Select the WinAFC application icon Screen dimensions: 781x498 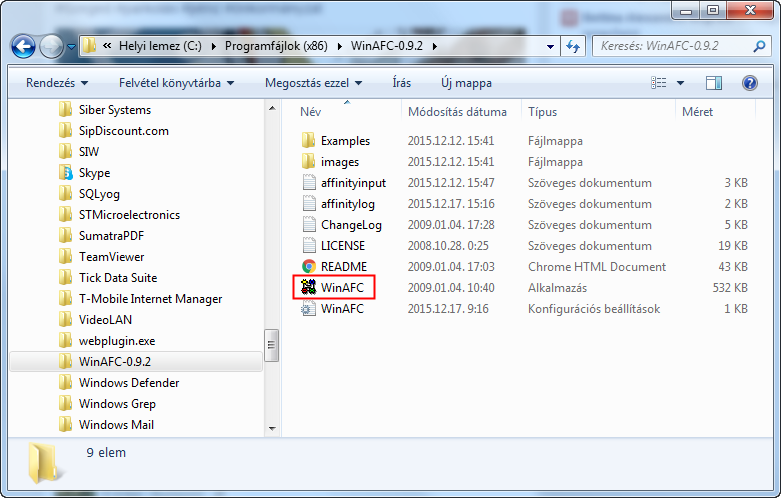309,287
